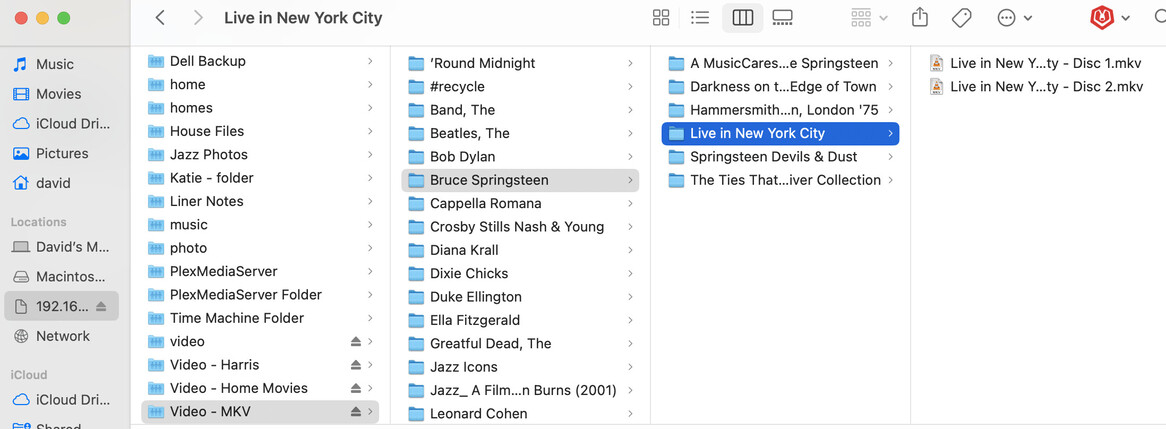Switch to gallery view
The width and height of the screenshot is (1166, 429).
pos(783,18)
